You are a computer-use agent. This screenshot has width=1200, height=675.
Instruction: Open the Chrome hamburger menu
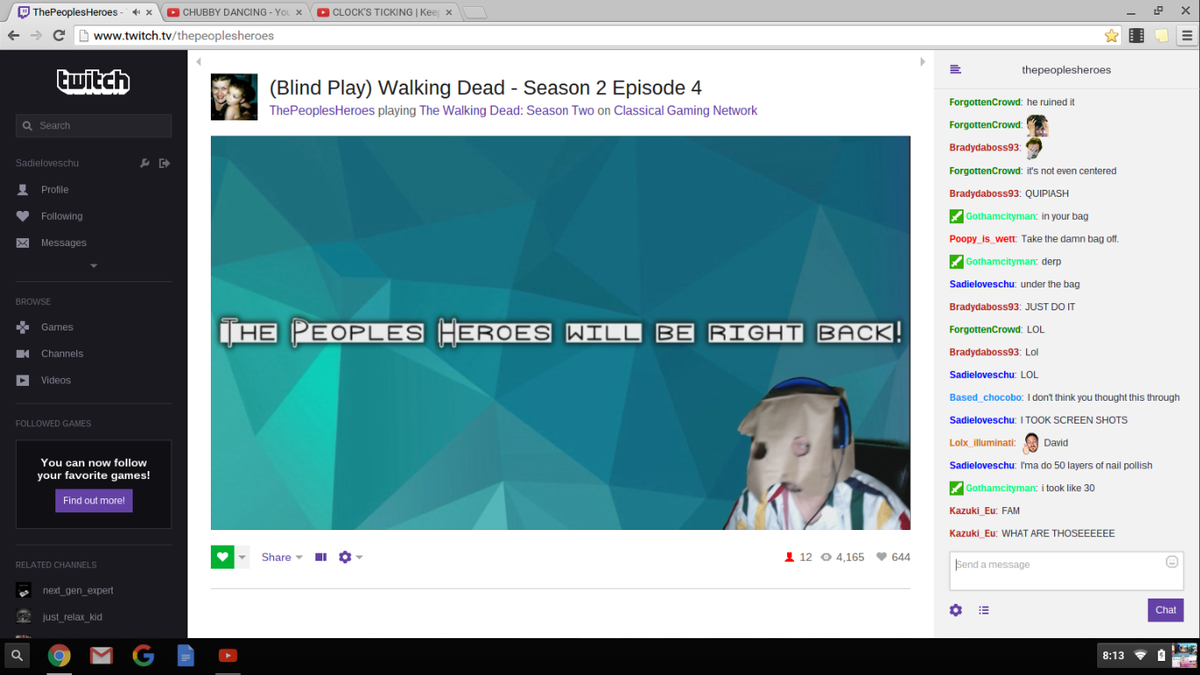pos(1185,35)
